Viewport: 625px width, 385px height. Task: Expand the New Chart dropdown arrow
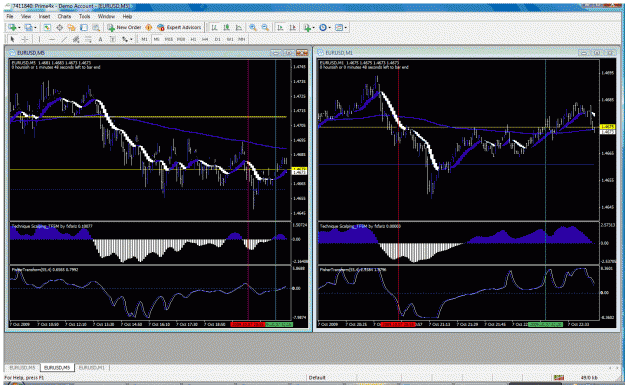(19, 28)
